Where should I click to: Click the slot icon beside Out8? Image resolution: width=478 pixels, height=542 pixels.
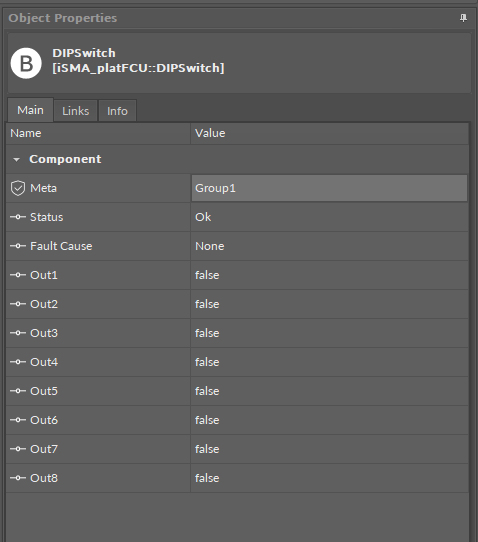[x=18, y=478]
